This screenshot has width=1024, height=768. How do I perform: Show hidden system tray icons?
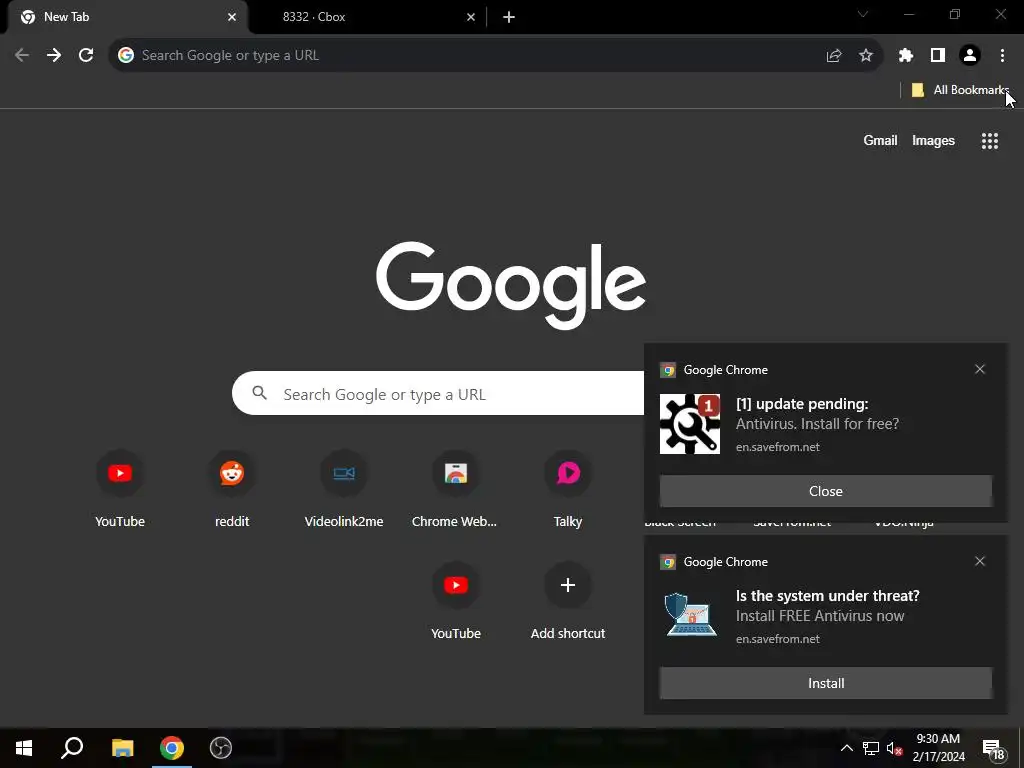point(846,748)
